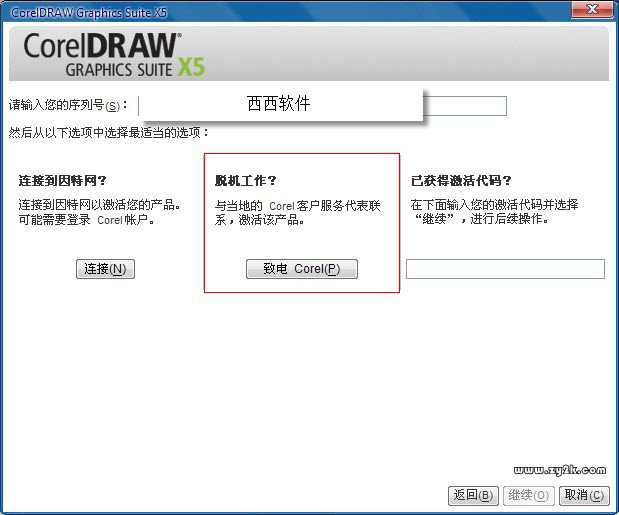This screenshot has width=619, height=515.
Task: Click the 脱机工作? heading
Action: (x=246, y=181)
